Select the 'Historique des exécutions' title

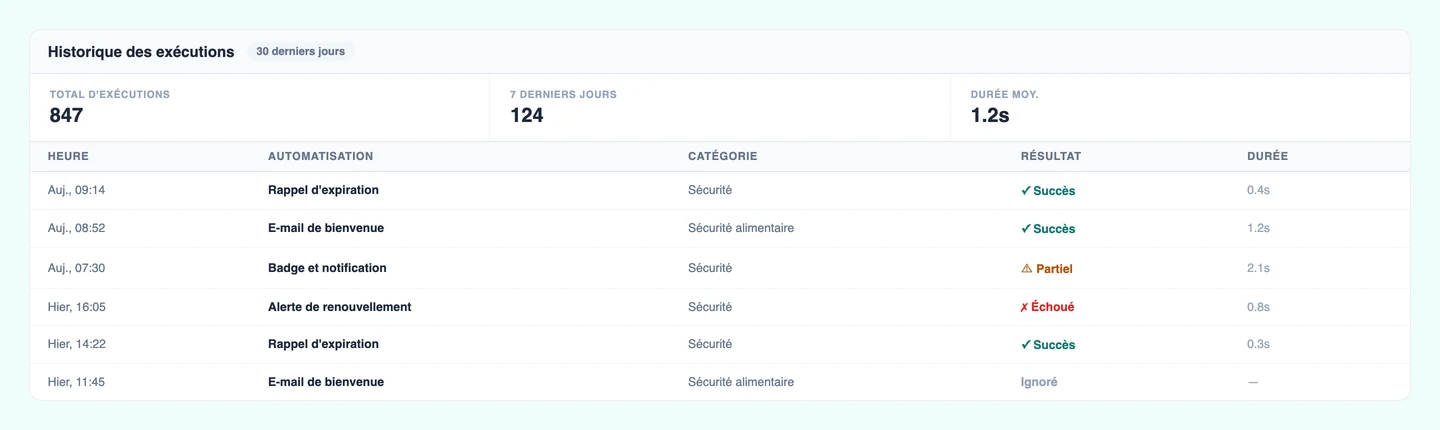141,51
